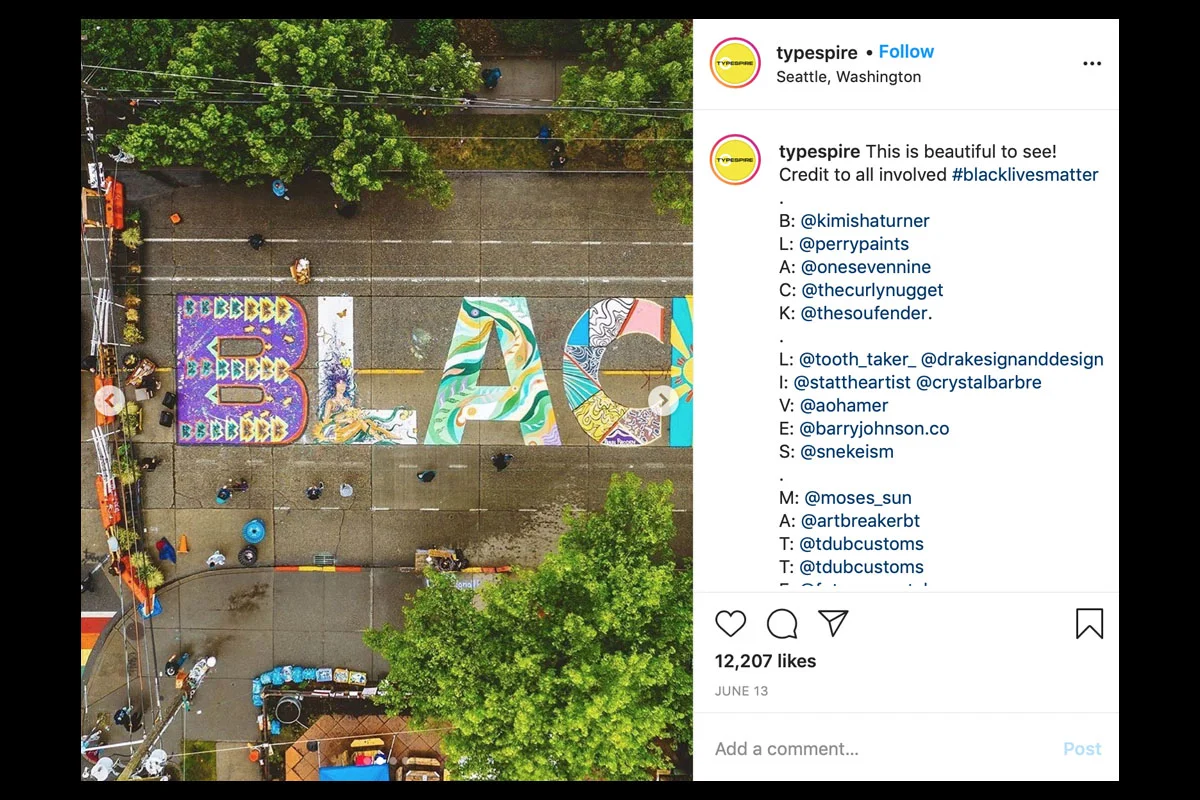This screenshot has height=800, width=1200.
Task: Like the post with the heart icon
Action: pyautogui.click(x=731, y=624)
